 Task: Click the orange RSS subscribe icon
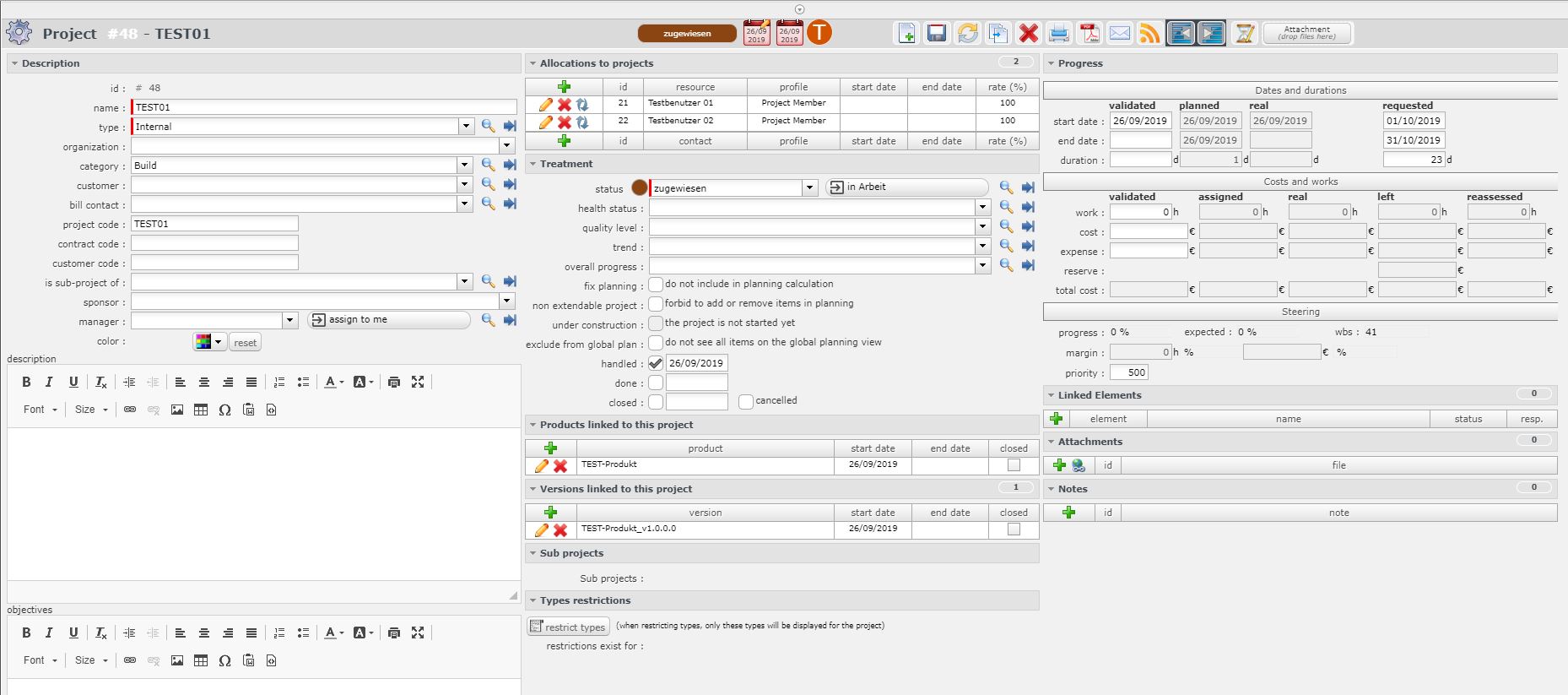1149,34
